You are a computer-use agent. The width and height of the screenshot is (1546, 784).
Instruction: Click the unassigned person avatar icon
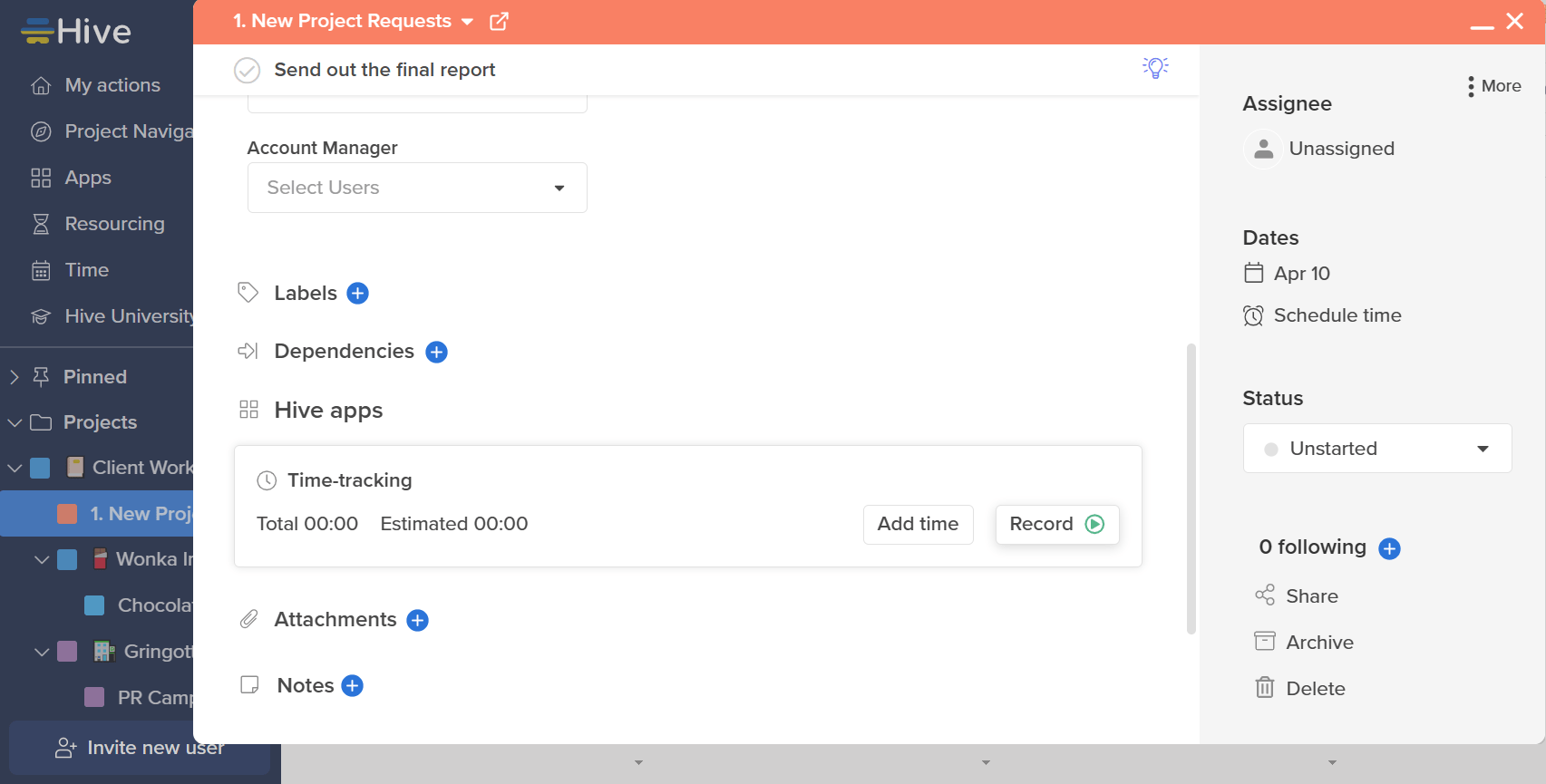(x=1263, y=149)
